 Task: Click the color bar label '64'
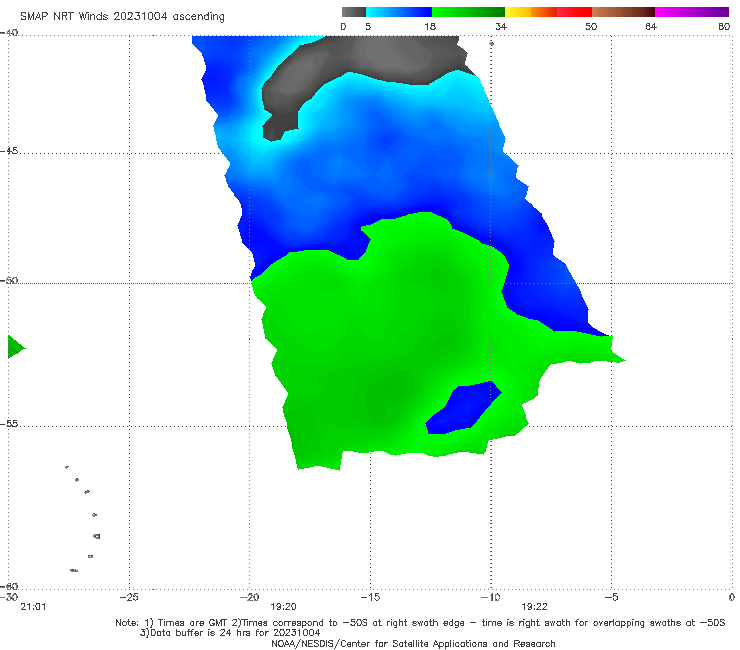tap(651, 26)
